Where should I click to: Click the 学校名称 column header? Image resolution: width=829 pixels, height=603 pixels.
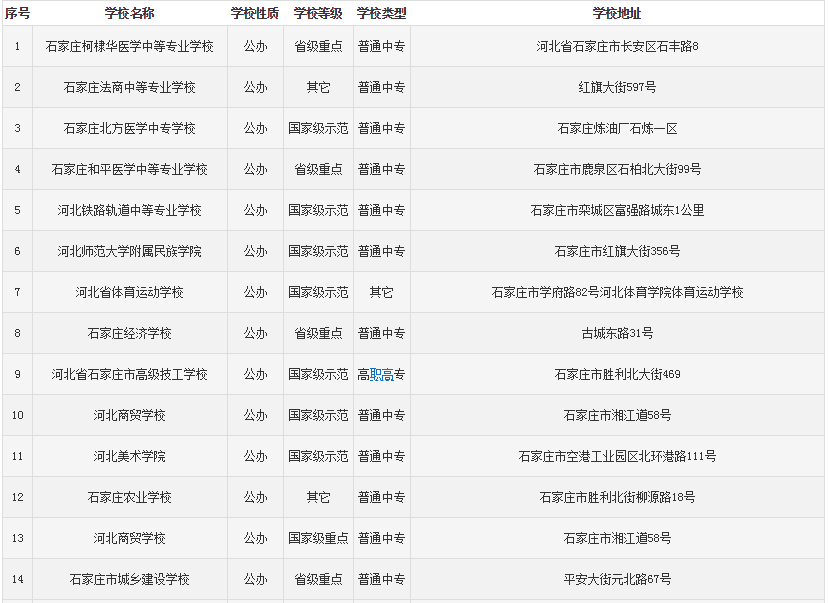pos(130,13)
